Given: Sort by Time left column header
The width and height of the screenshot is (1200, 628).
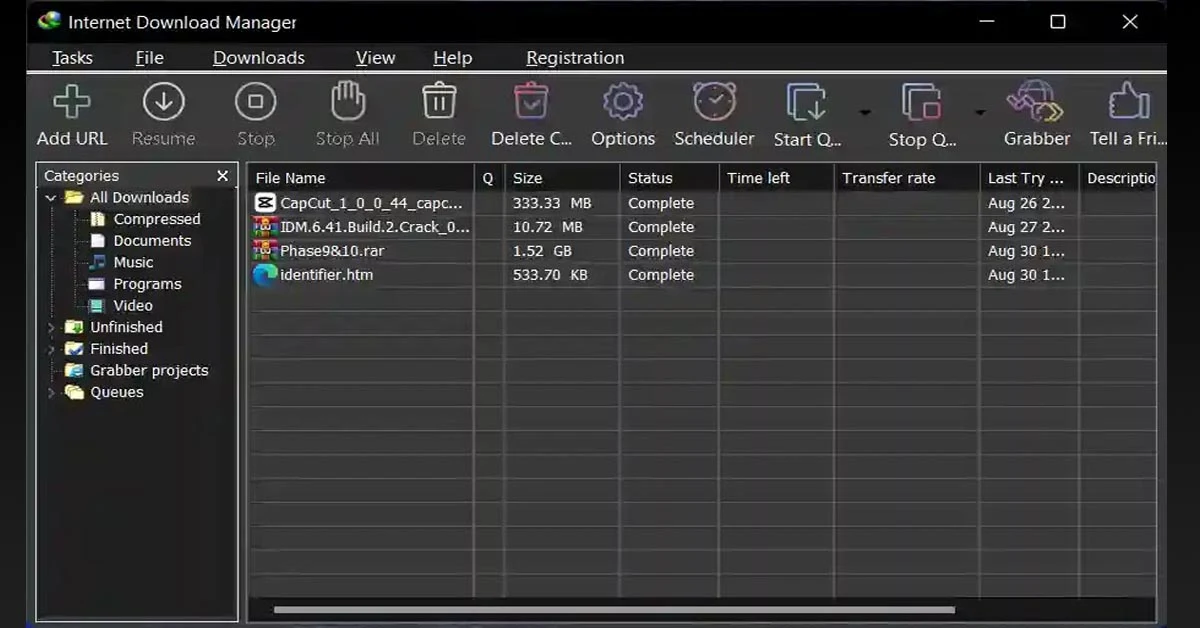Looking at the screenshot, I should [776, 178].
